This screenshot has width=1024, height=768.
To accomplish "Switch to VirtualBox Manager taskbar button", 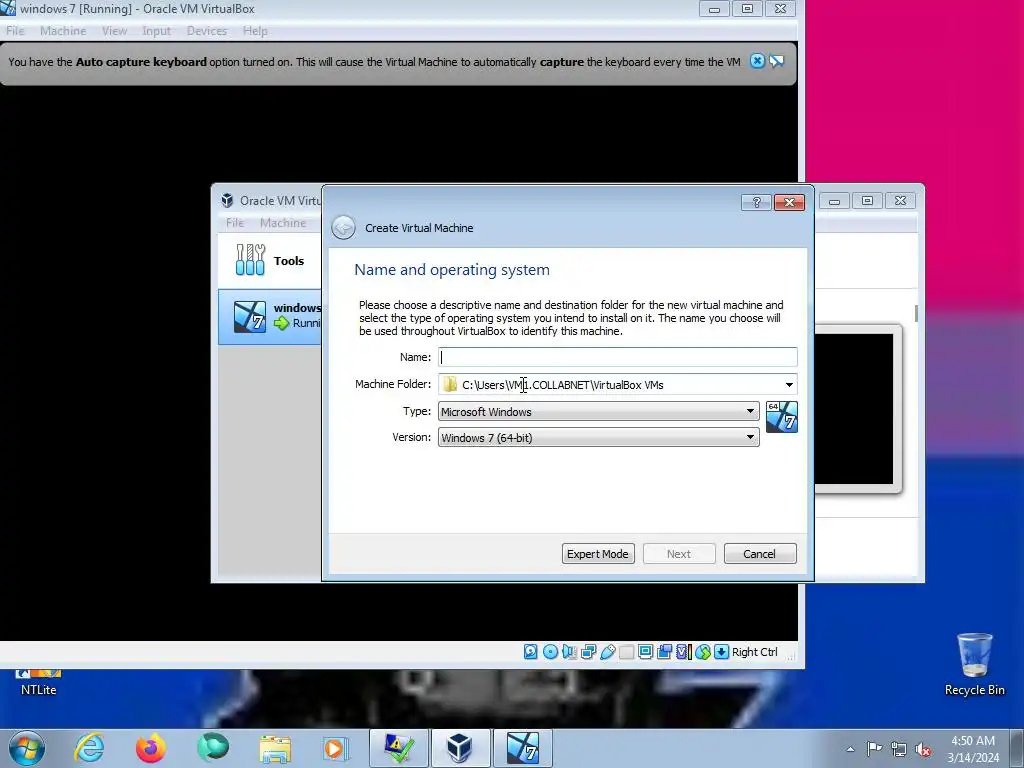I will [460, 748].
